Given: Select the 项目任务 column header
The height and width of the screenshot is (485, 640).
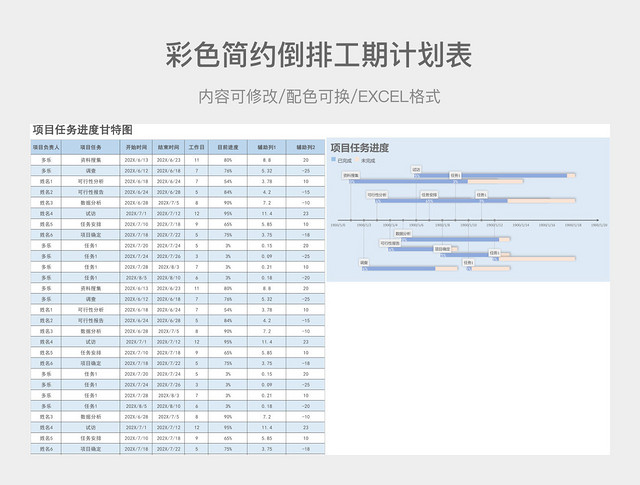Looking at the screenshot, I should click(x=91, y=147).
